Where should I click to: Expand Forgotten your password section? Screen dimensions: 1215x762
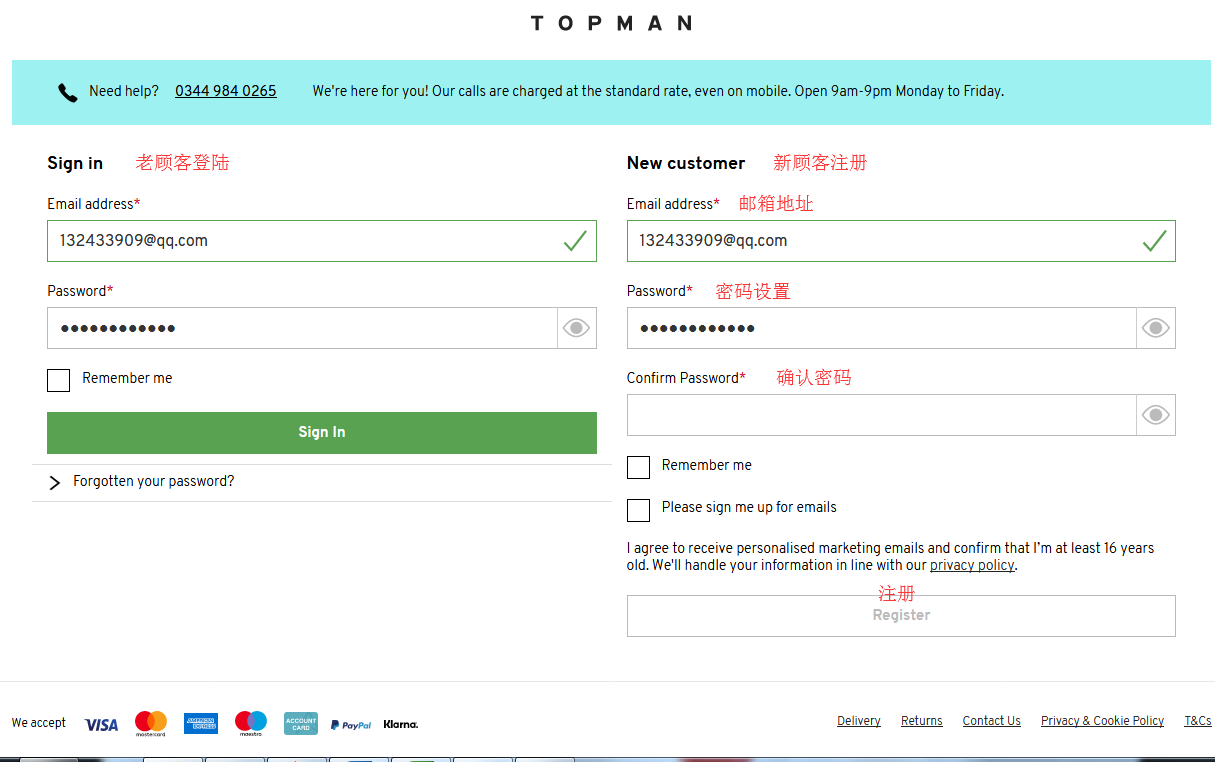pyautogui.click(x=153, y=482)
